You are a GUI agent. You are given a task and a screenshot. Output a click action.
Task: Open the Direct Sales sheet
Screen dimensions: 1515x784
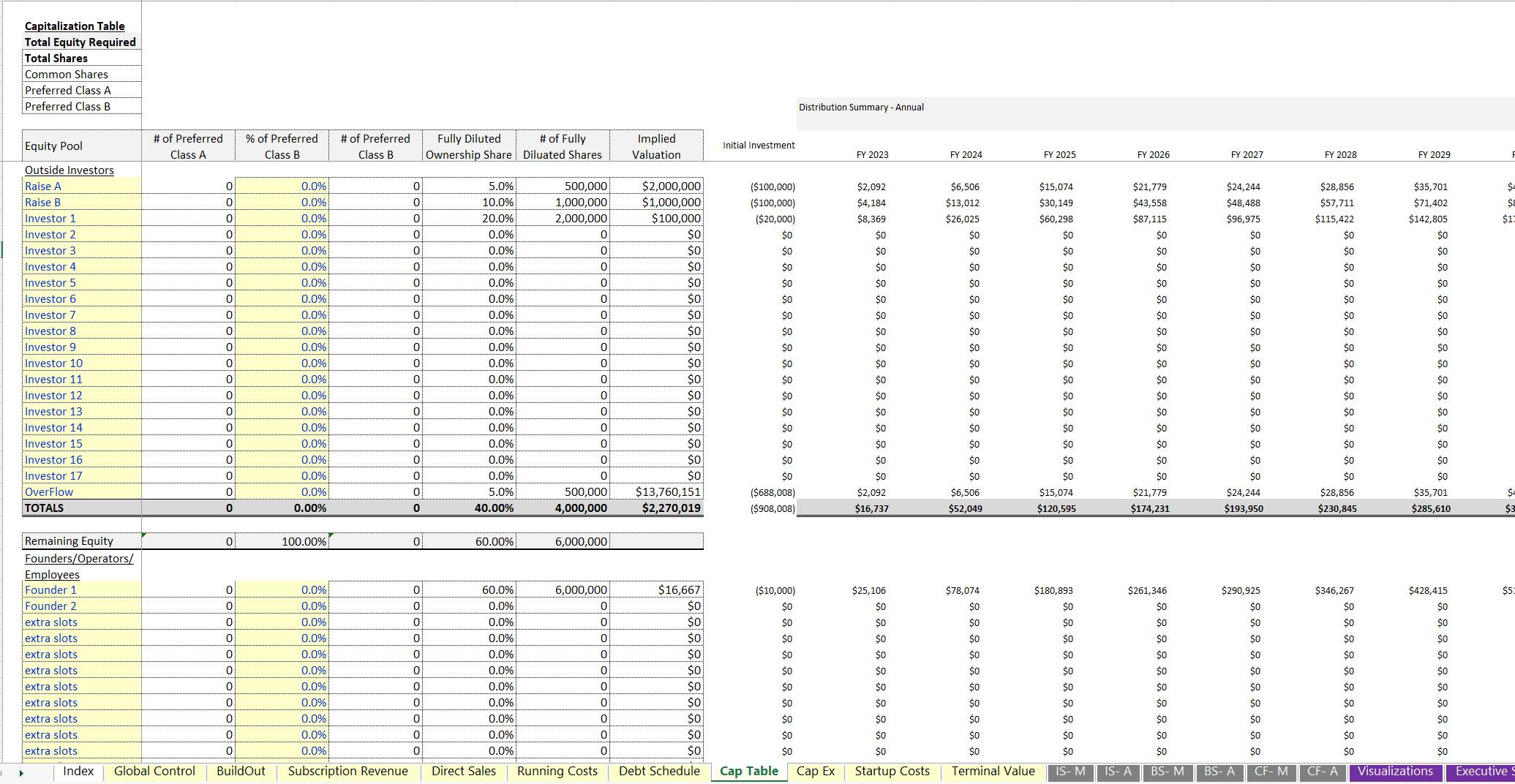(464, 772)
